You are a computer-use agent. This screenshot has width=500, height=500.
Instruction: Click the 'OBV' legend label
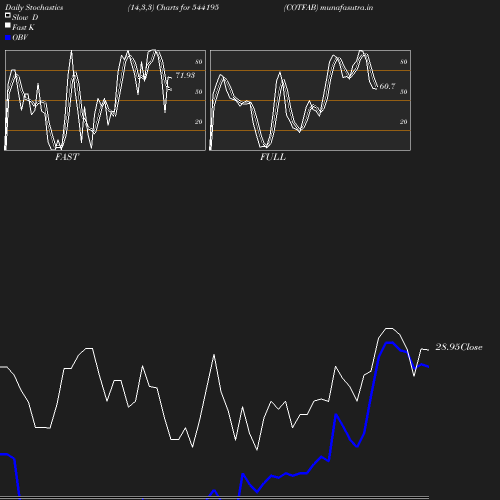tap(20, 38)
